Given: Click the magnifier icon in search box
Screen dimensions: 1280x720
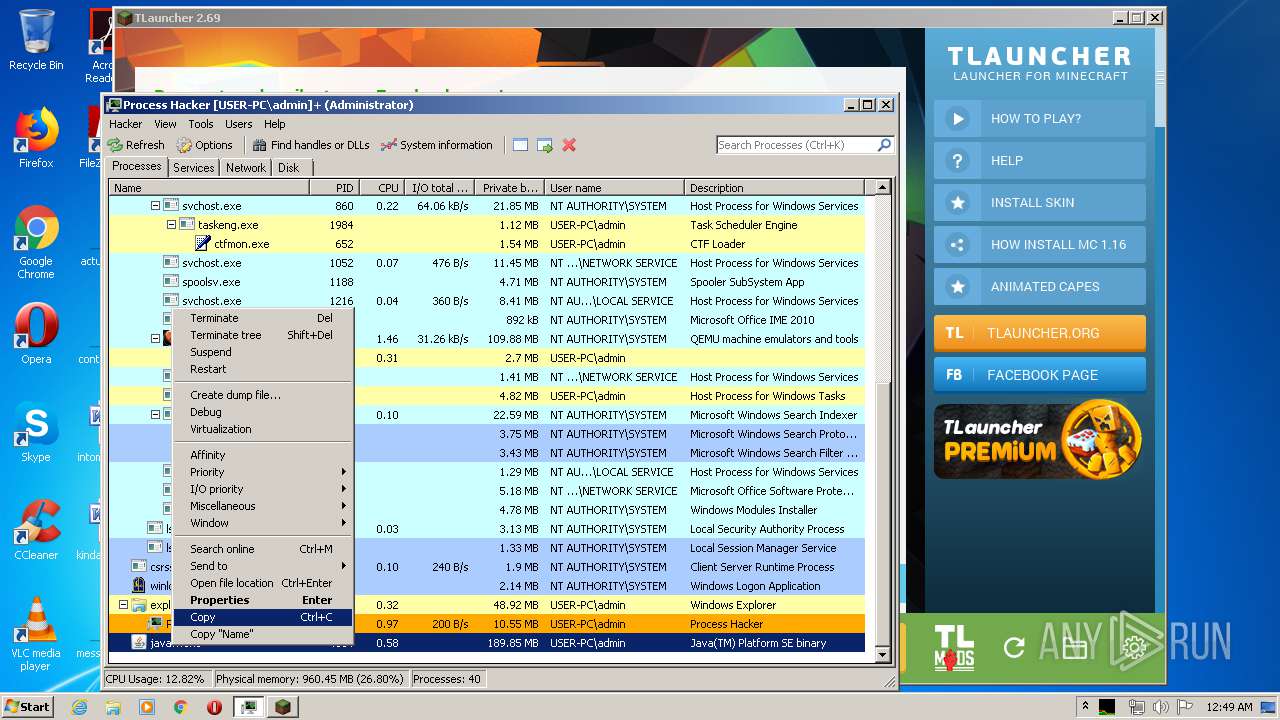Looking at the screenshot, I should click(x=884, y=145).
